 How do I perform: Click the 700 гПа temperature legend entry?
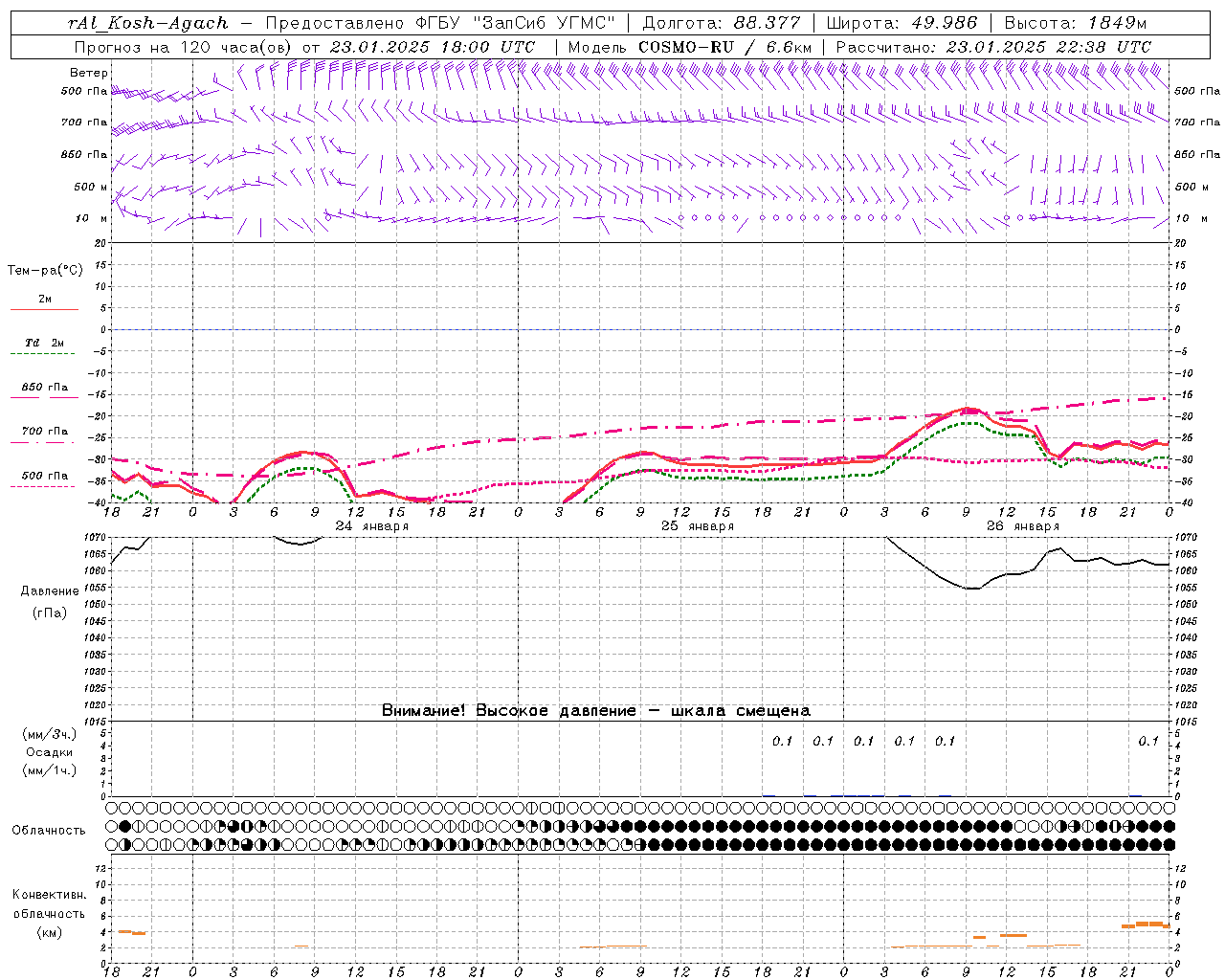[45, 432]
